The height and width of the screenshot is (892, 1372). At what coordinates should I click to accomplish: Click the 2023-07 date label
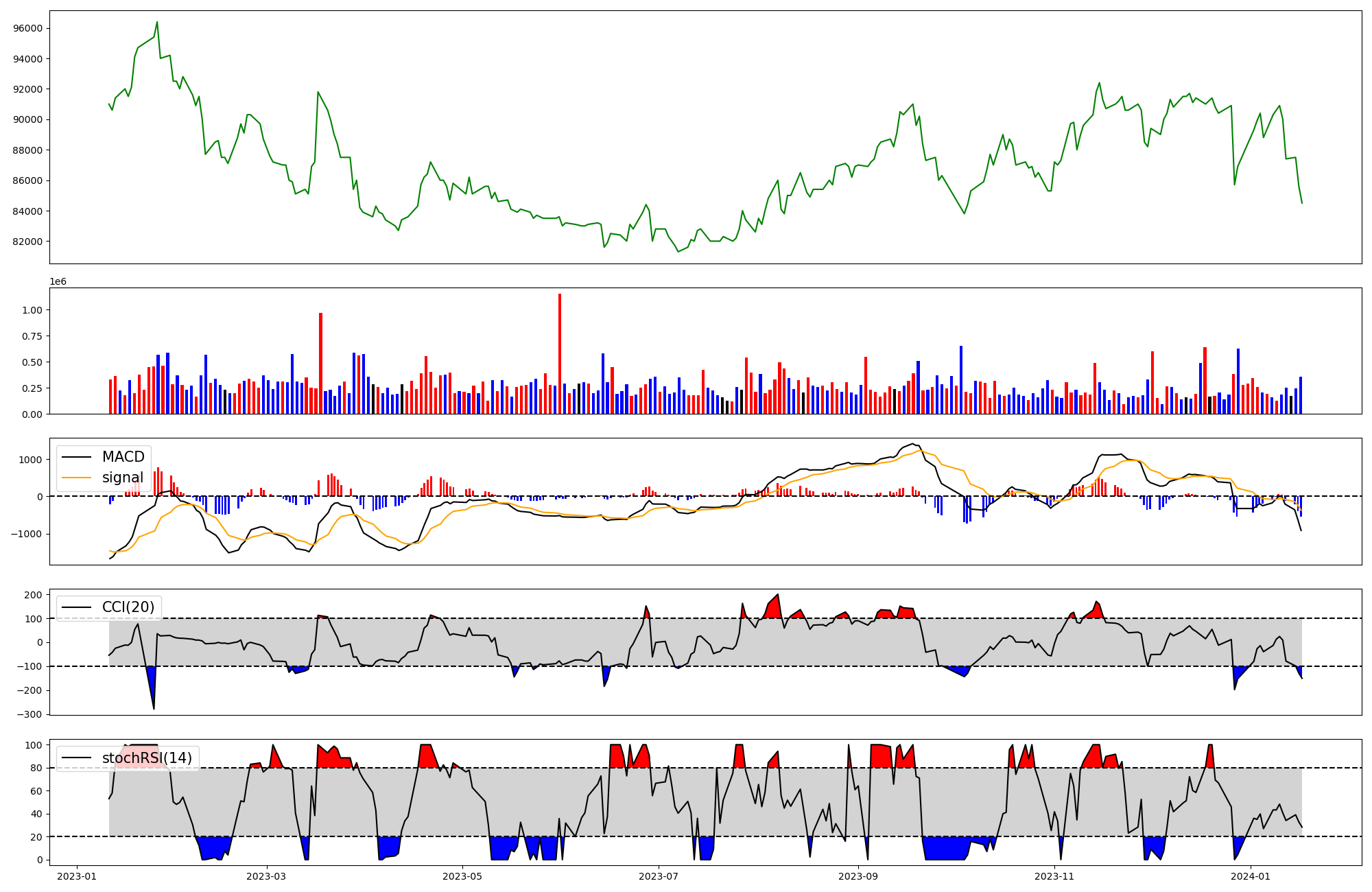[659, 876]
